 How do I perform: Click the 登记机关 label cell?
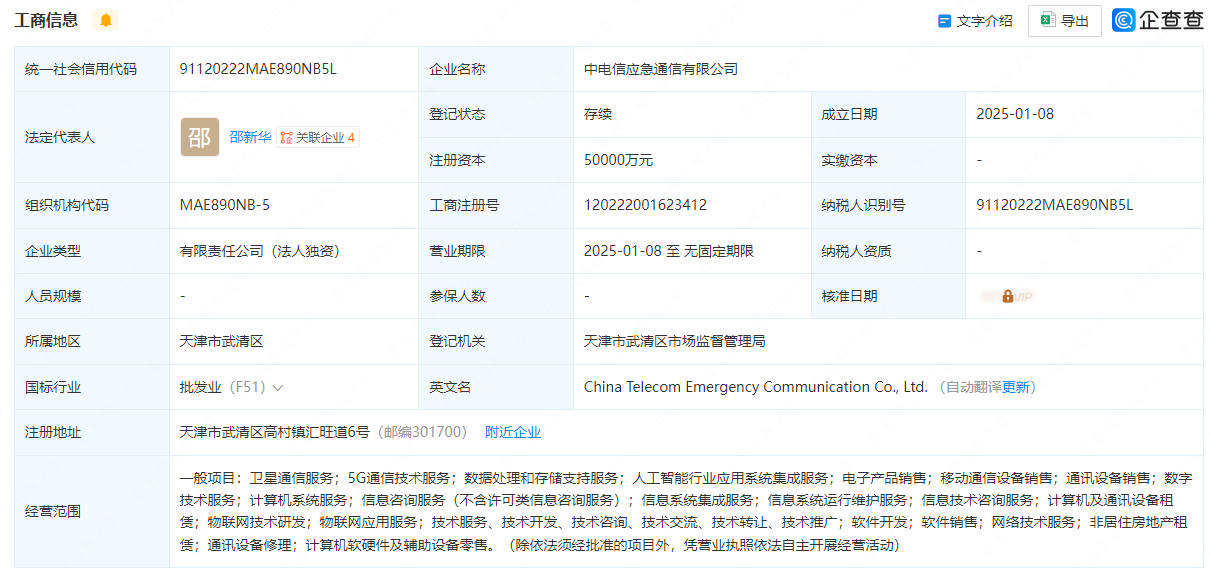coord(496,341)
